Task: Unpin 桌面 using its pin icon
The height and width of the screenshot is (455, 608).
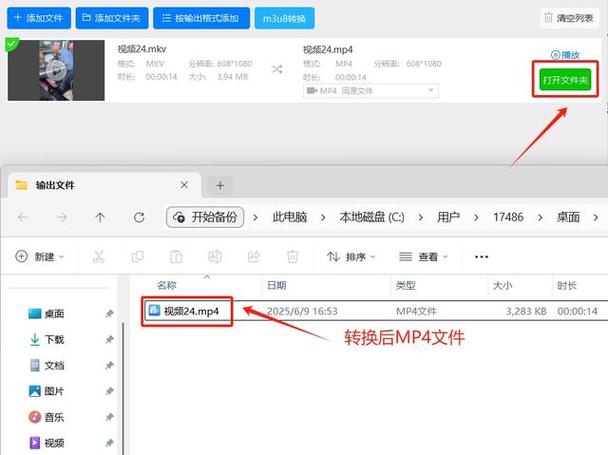Action: [x=109, y=313]
